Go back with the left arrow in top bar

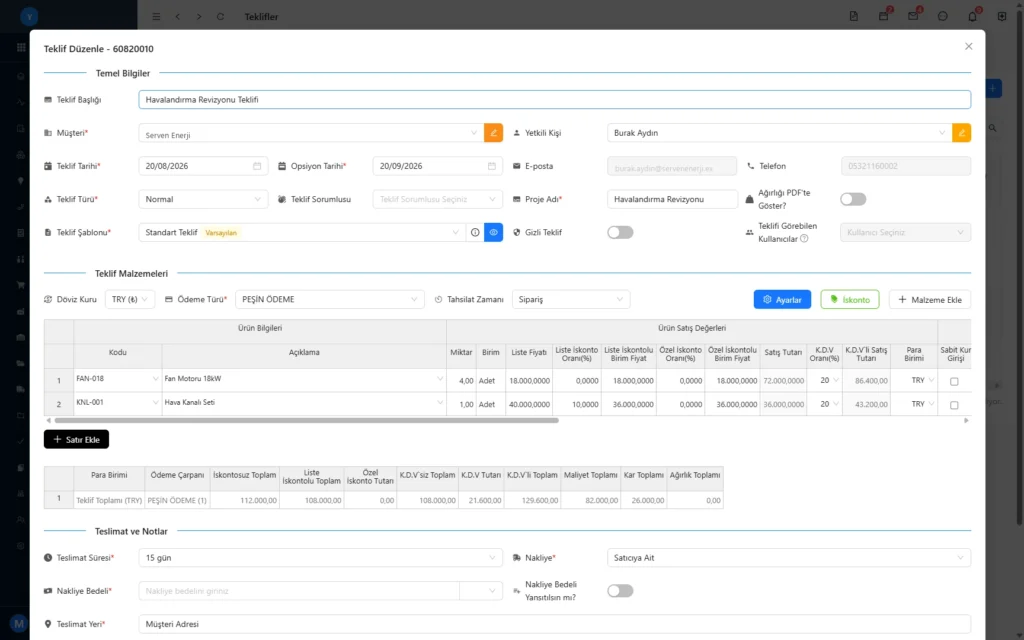click(178, 16)
